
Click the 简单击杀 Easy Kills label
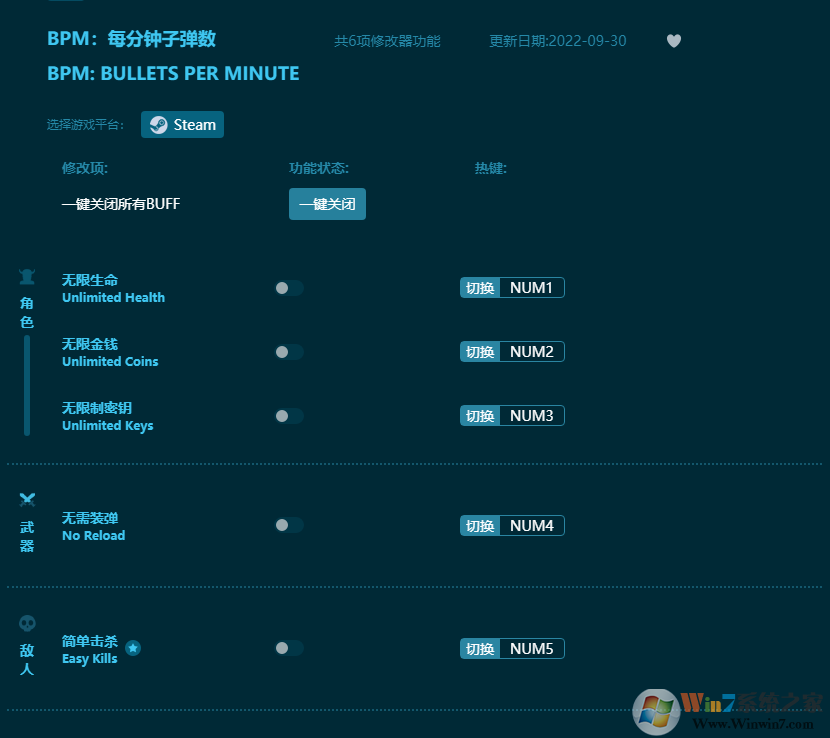click(90, 650)
